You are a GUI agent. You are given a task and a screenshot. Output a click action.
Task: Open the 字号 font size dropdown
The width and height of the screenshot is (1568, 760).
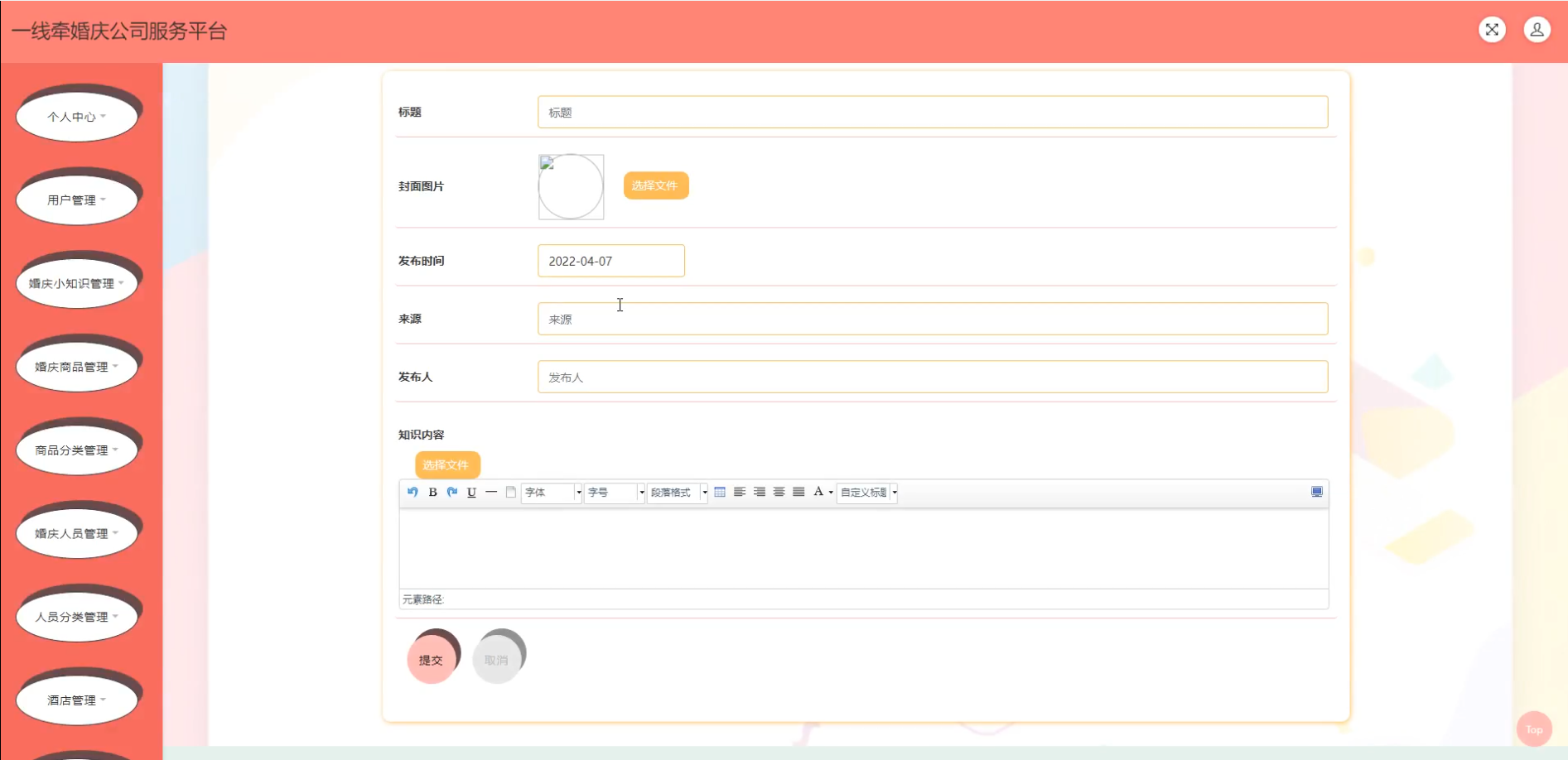[x=615, y=493]
